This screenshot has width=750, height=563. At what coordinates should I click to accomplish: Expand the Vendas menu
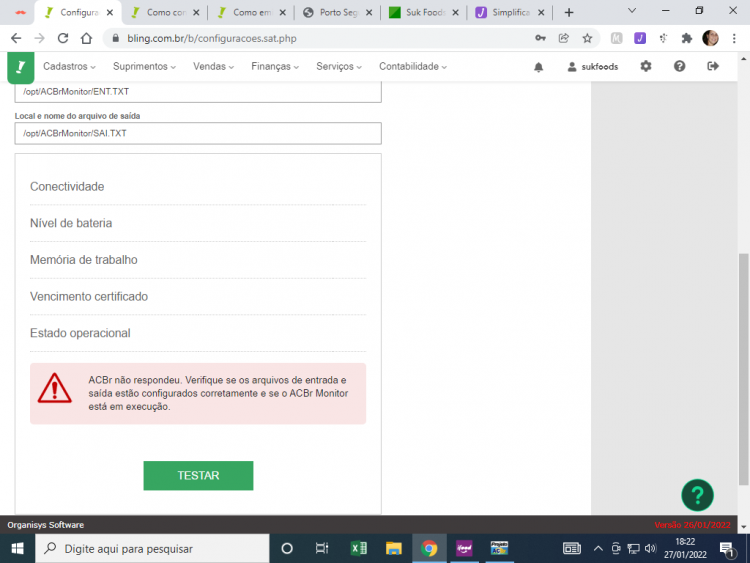[x=213, y=66]
